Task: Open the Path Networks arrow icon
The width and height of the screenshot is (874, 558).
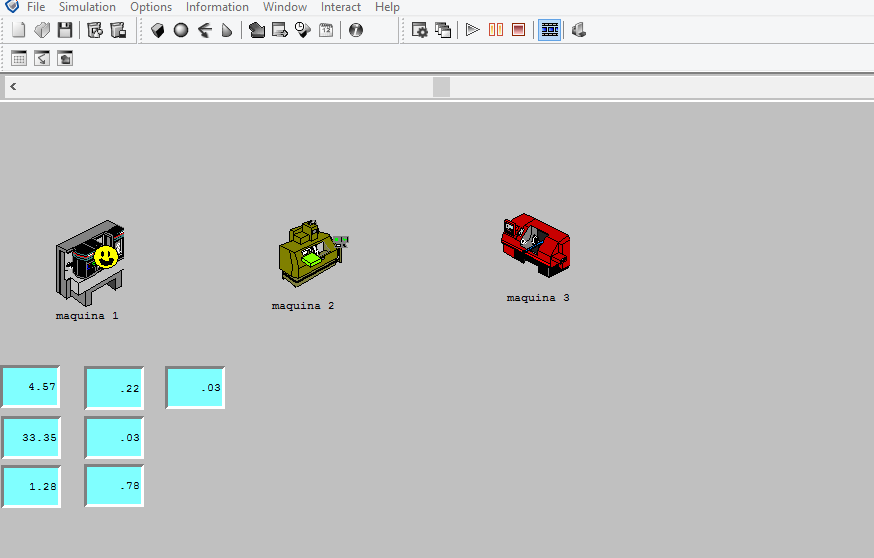Action: [204, 30]
